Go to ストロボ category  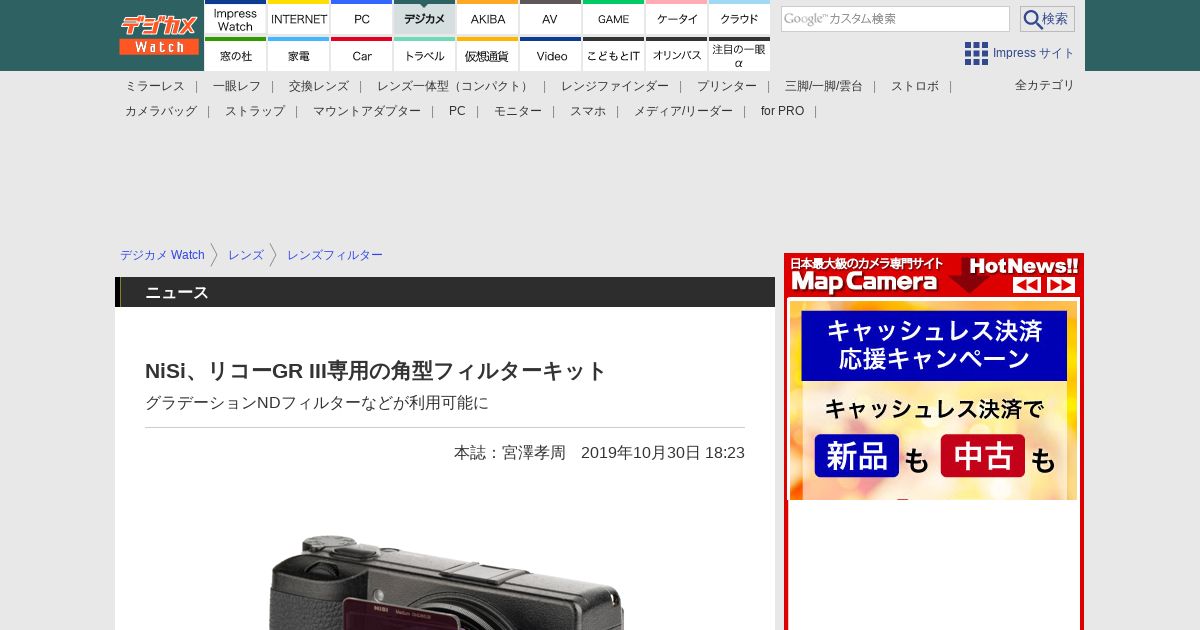[x=915, y=86]
